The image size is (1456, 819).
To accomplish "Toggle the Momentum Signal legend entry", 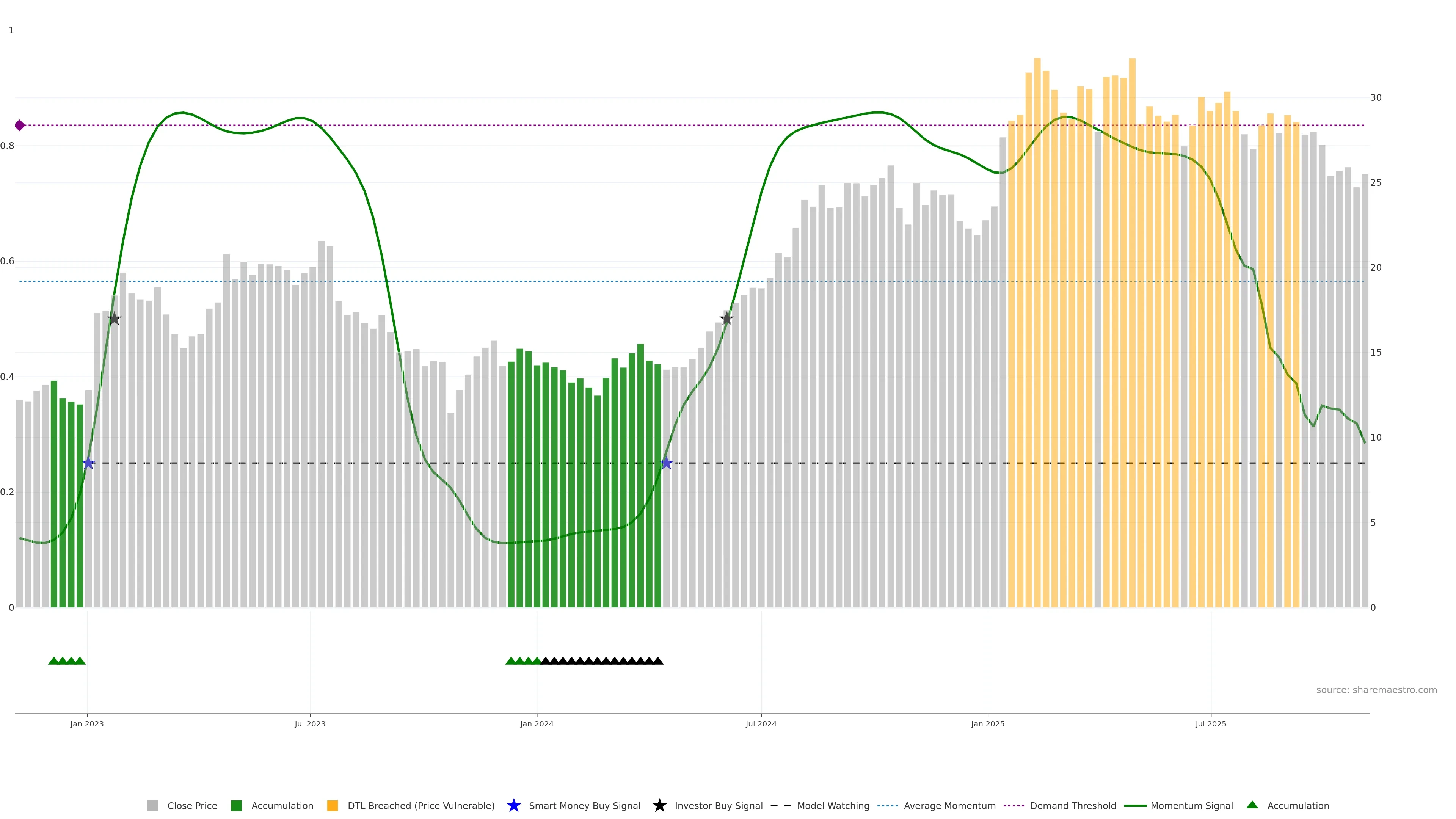I will [1191, 805].
